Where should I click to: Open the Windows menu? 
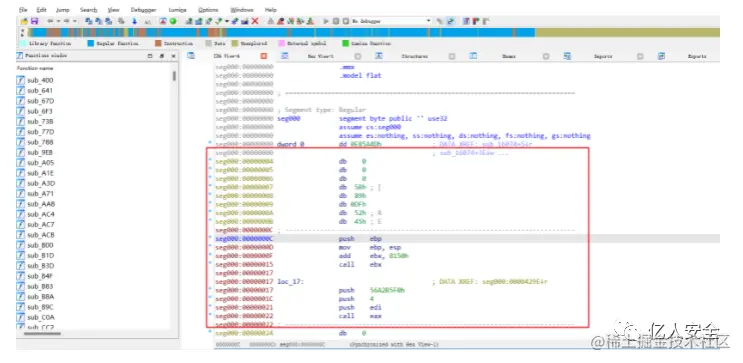[x=242, y=9]
